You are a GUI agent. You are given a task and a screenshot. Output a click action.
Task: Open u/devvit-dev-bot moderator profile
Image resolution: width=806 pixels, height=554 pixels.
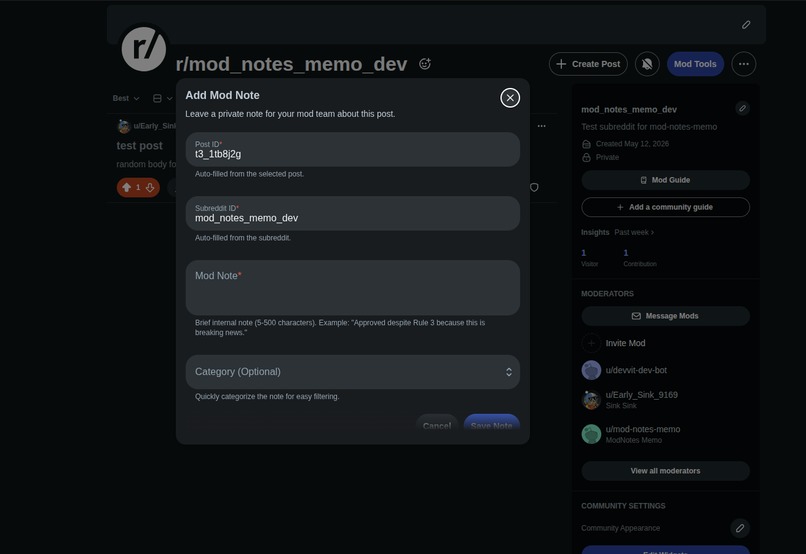click(x=636, y=370)
